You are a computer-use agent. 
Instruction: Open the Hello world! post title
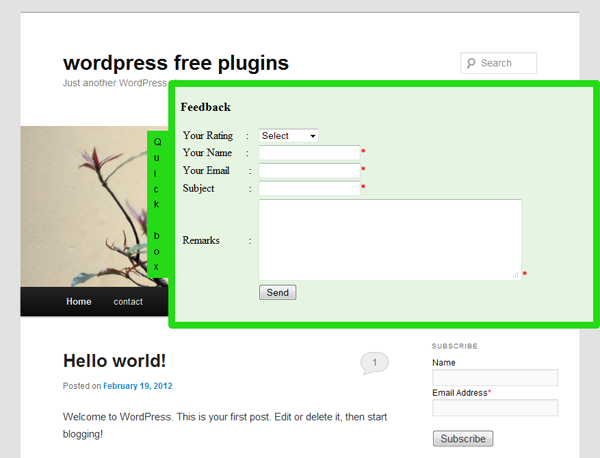pyautogui.click(x=114, y=361)
